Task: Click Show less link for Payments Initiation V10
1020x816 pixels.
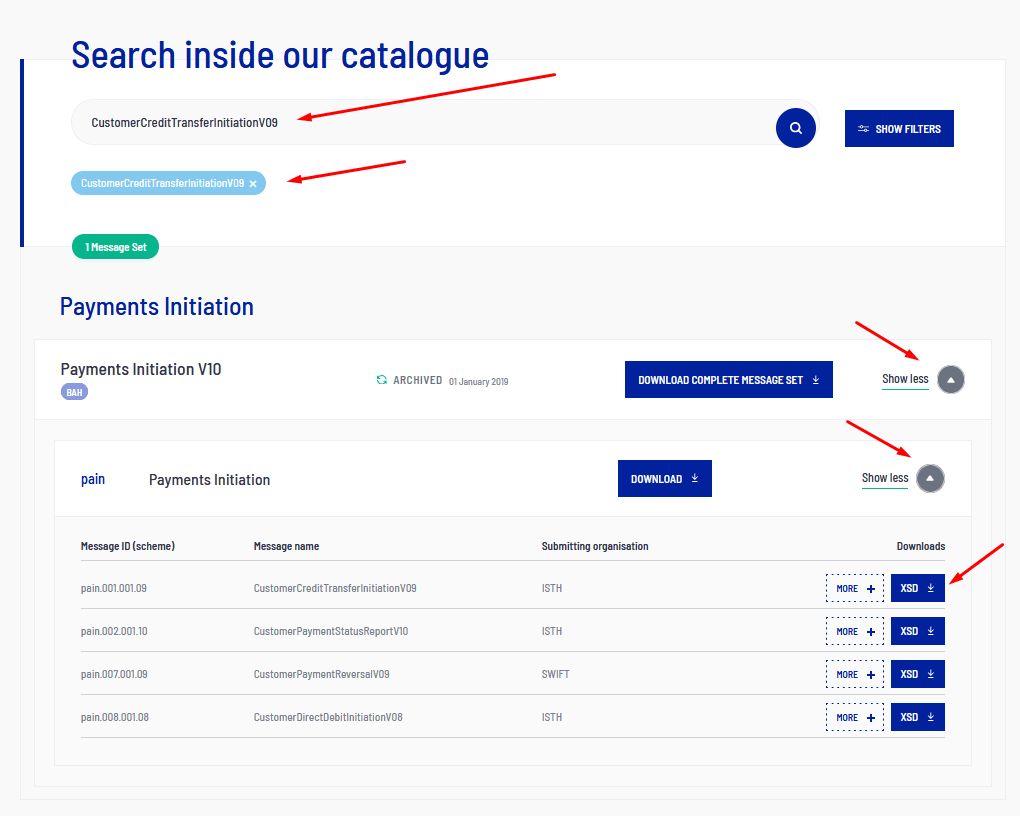Action: (x=905, y=379)
